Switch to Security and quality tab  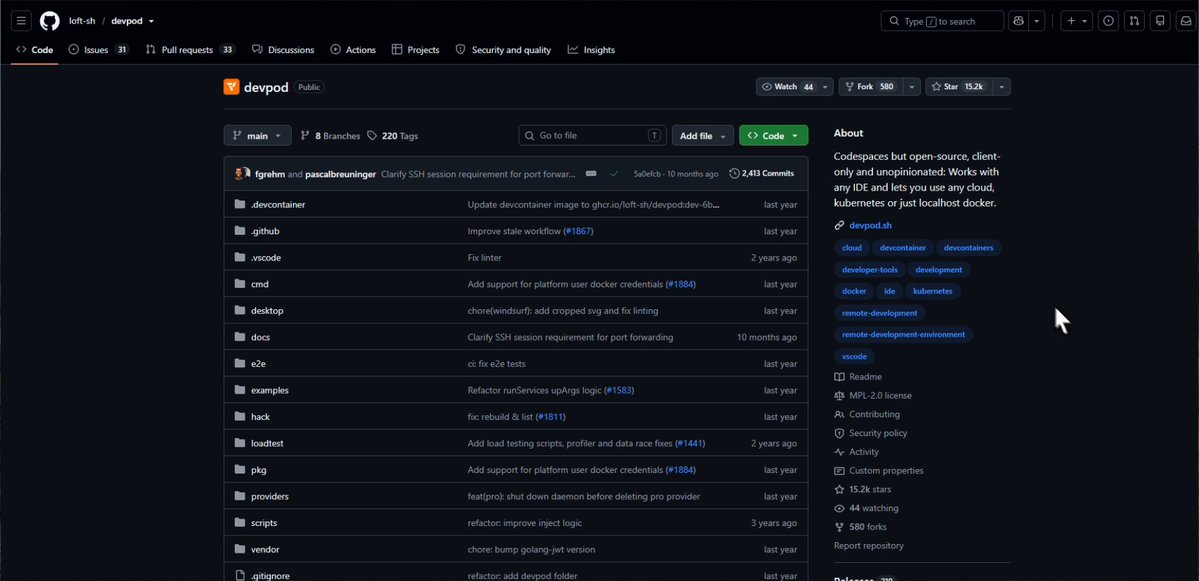tap(503, 50)
